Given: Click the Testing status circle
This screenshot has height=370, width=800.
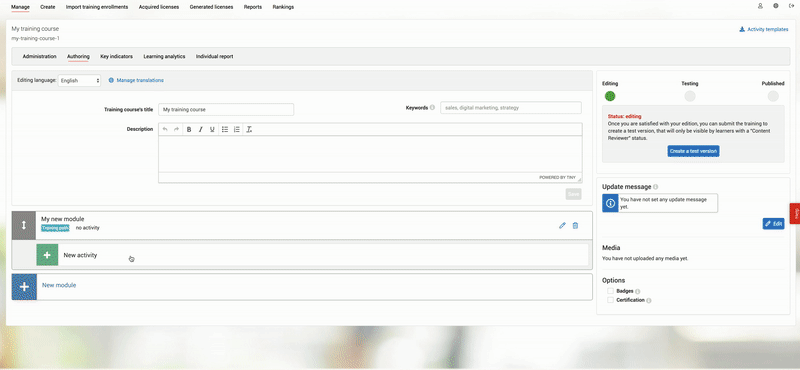Looking at the screenshot, I should (x=690, y=96).
